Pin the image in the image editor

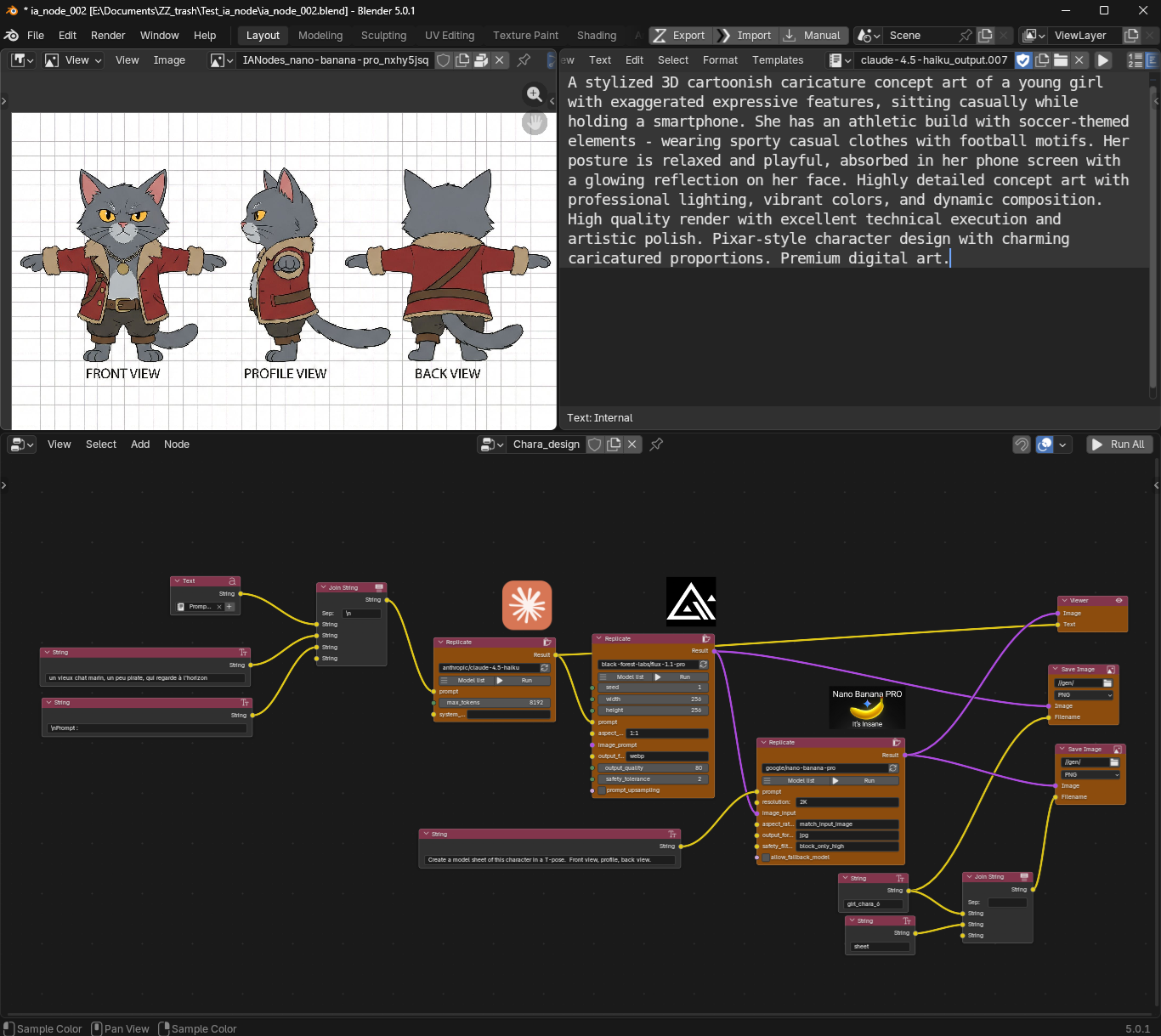[524, 60]
